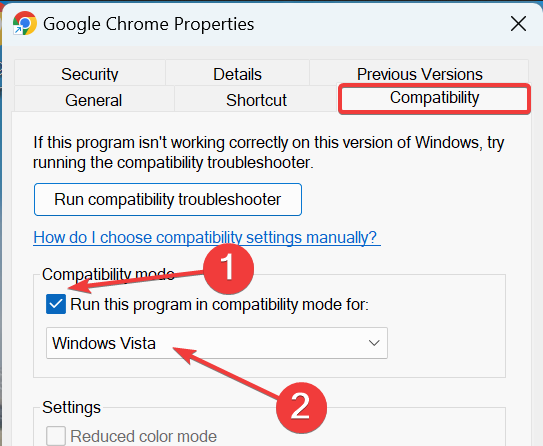Click the red step 1 annotation circle
The width and height of the screenshot is (543, 446).
228,268
